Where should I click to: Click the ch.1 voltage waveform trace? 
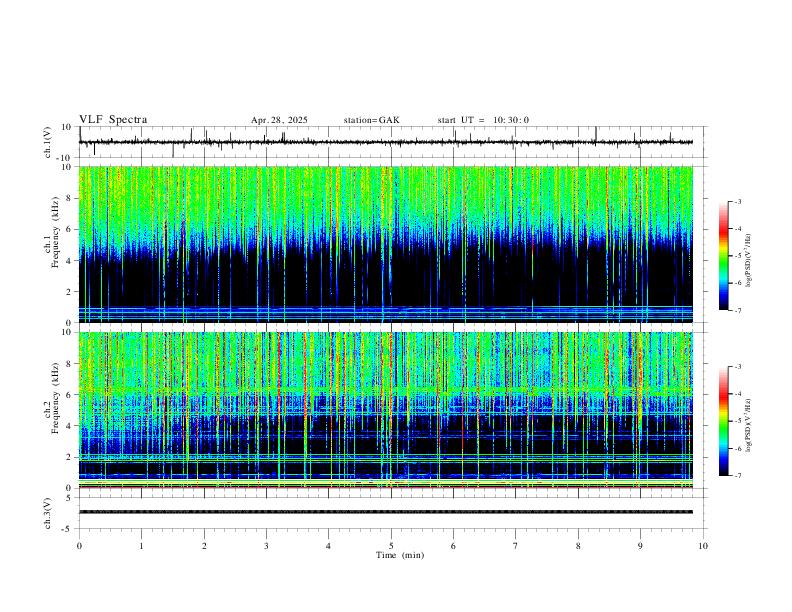[385, 142]
